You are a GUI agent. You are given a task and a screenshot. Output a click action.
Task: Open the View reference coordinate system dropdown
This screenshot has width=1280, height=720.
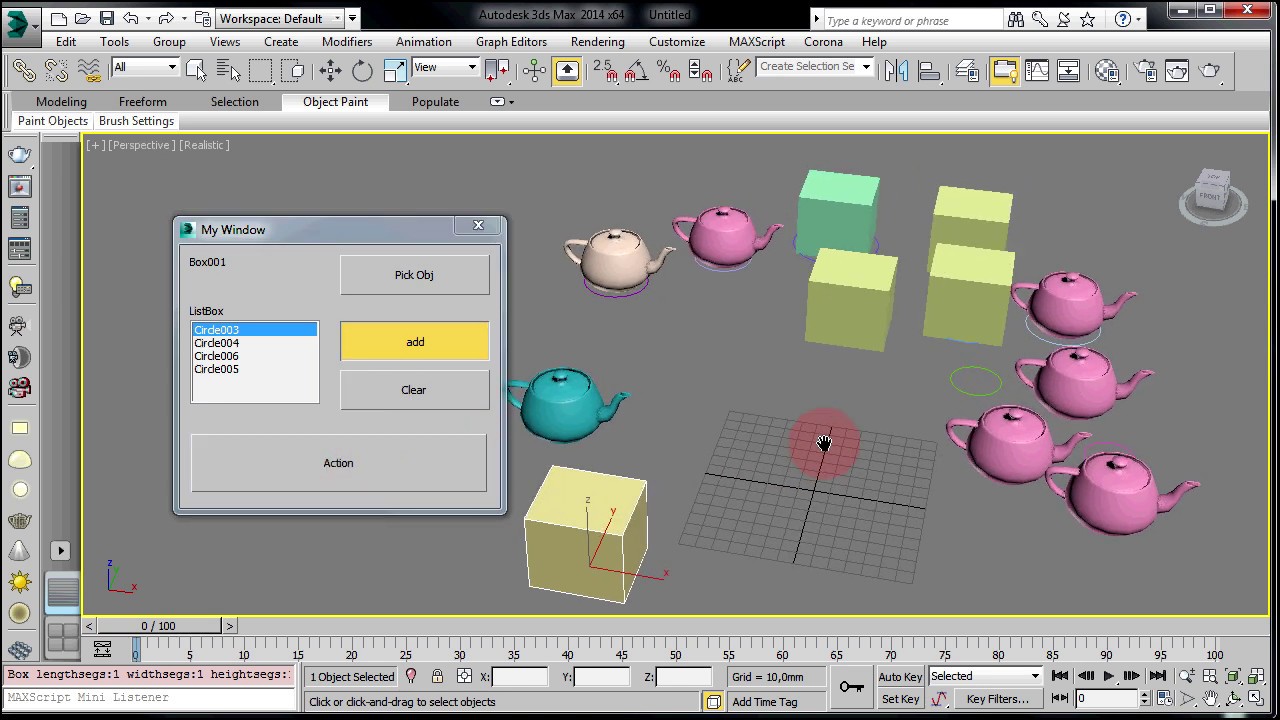click(x=445, y=68)
